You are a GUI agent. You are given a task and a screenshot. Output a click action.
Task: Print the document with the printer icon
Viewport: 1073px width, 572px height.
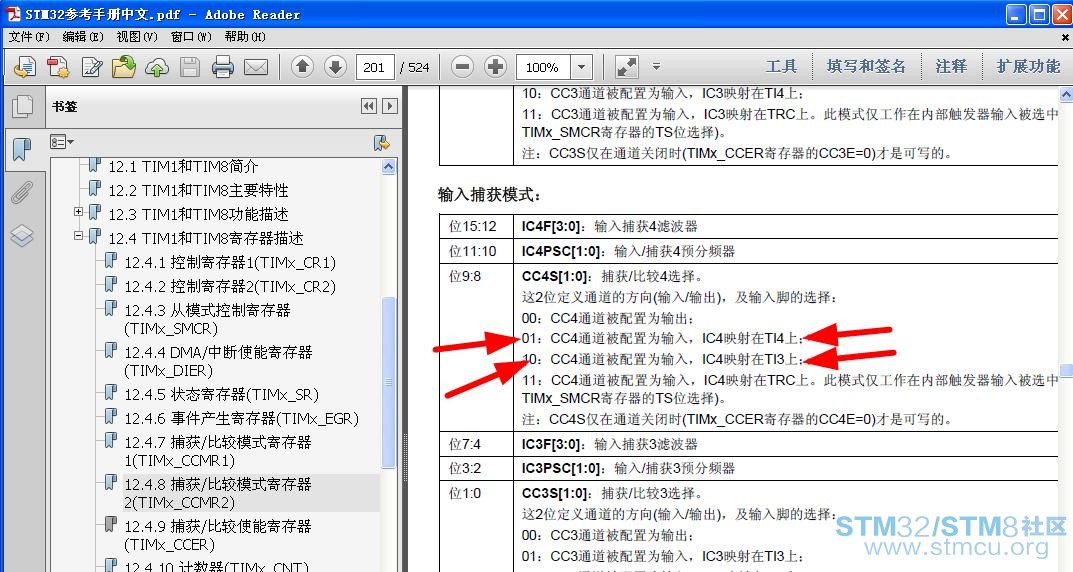click(x=222, y=67)
